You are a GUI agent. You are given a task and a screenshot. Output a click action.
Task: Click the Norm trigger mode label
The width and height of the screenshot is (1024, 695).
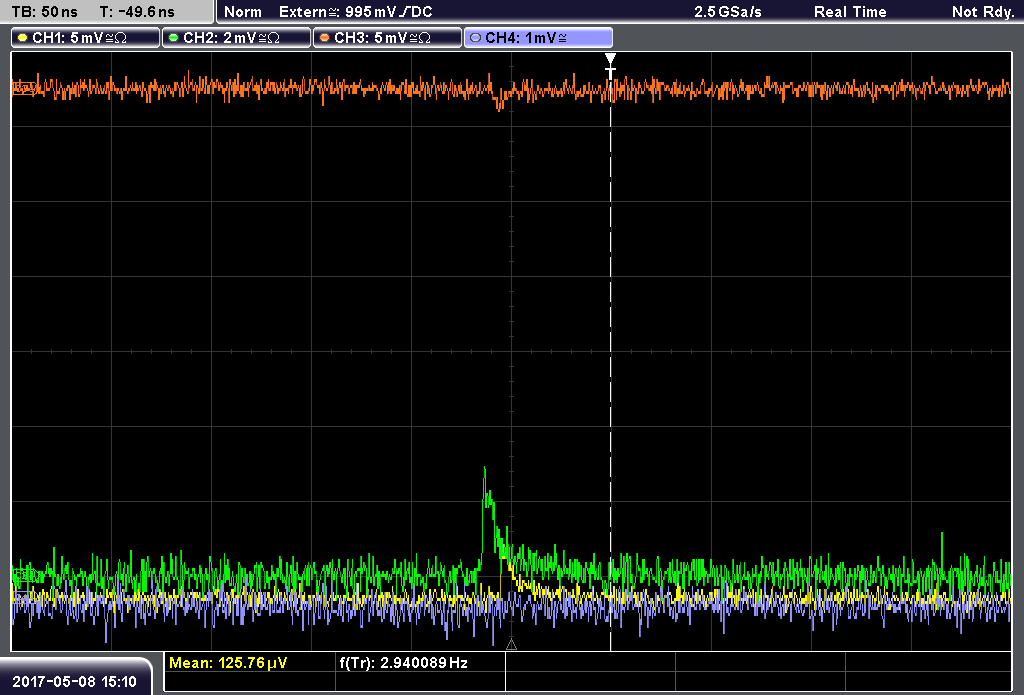point(243,12)
